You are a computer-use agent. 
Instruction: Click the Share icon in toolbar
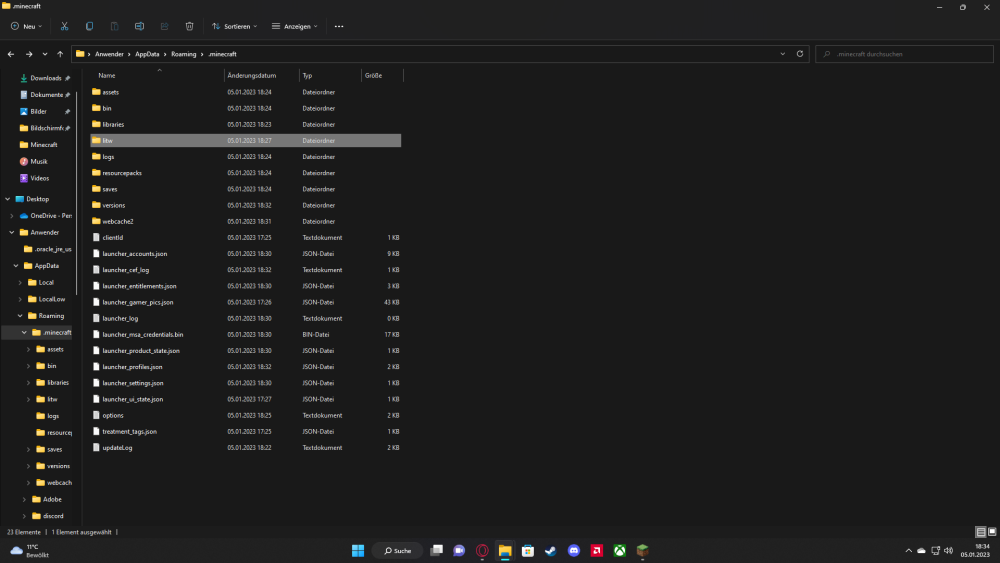tap(165, 26)
